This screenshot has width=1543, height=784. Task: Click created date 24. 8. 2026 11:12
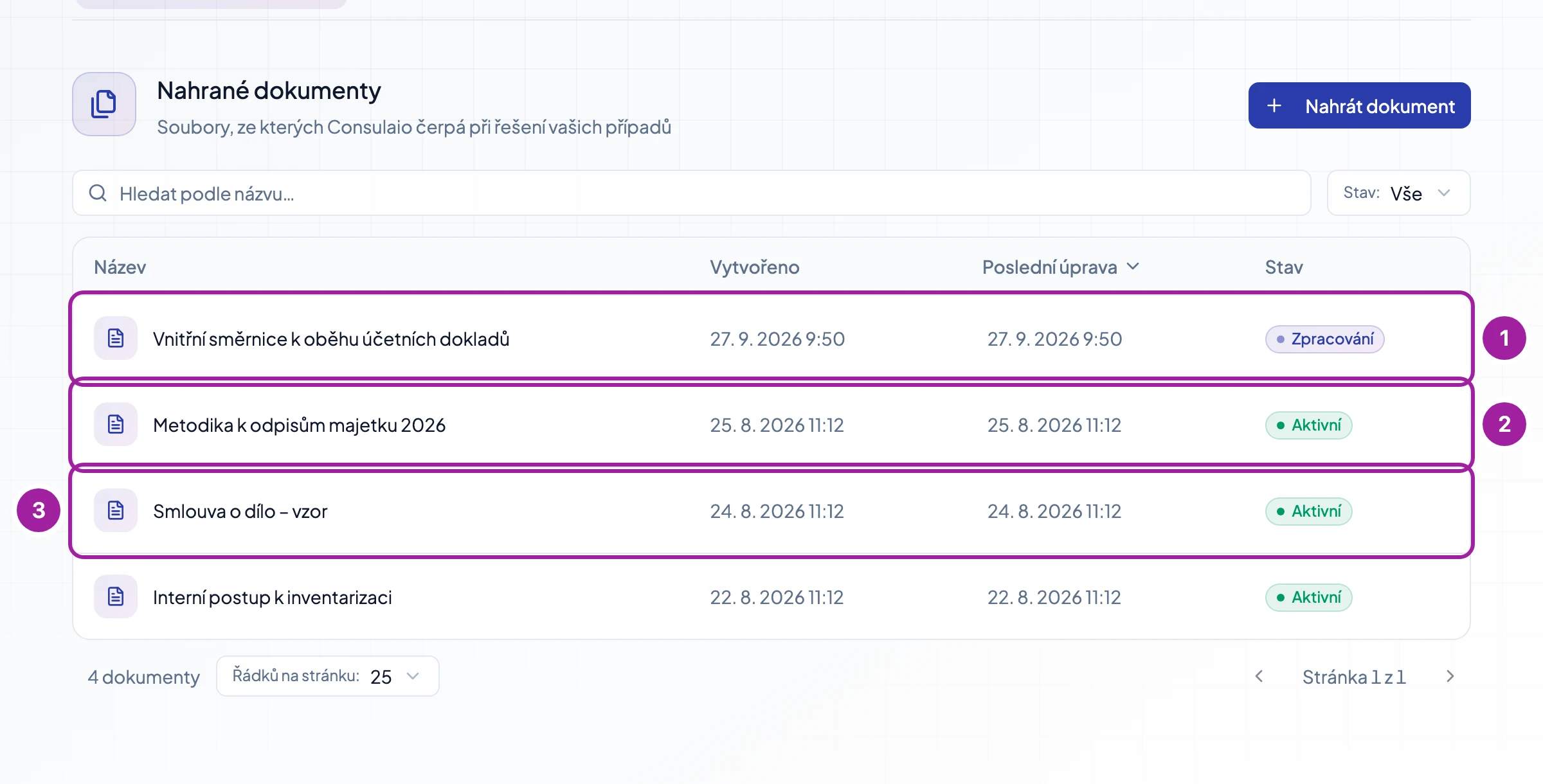point(777,511)
